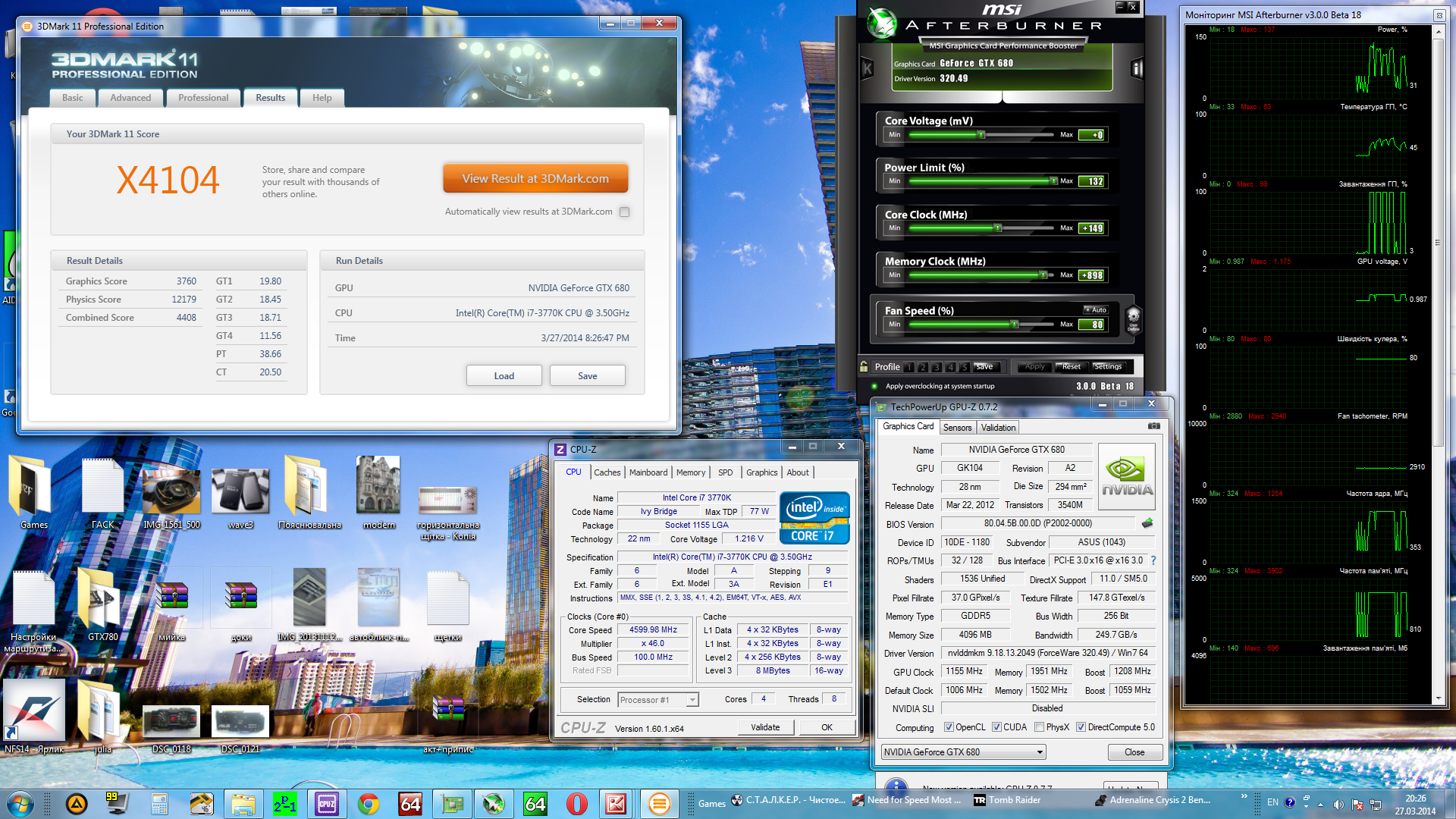Toggle apply overclocking at system startup
Image resolution: width=1456 pixels, height=819 pixels.
(874, 386)
